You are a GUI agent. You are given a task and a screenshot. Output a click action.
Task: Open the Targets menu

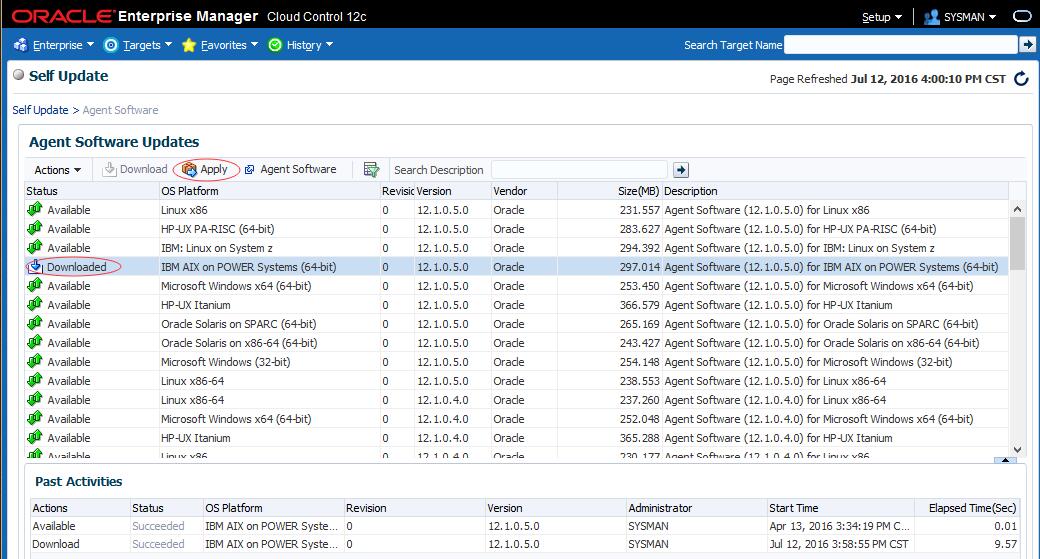147,45
